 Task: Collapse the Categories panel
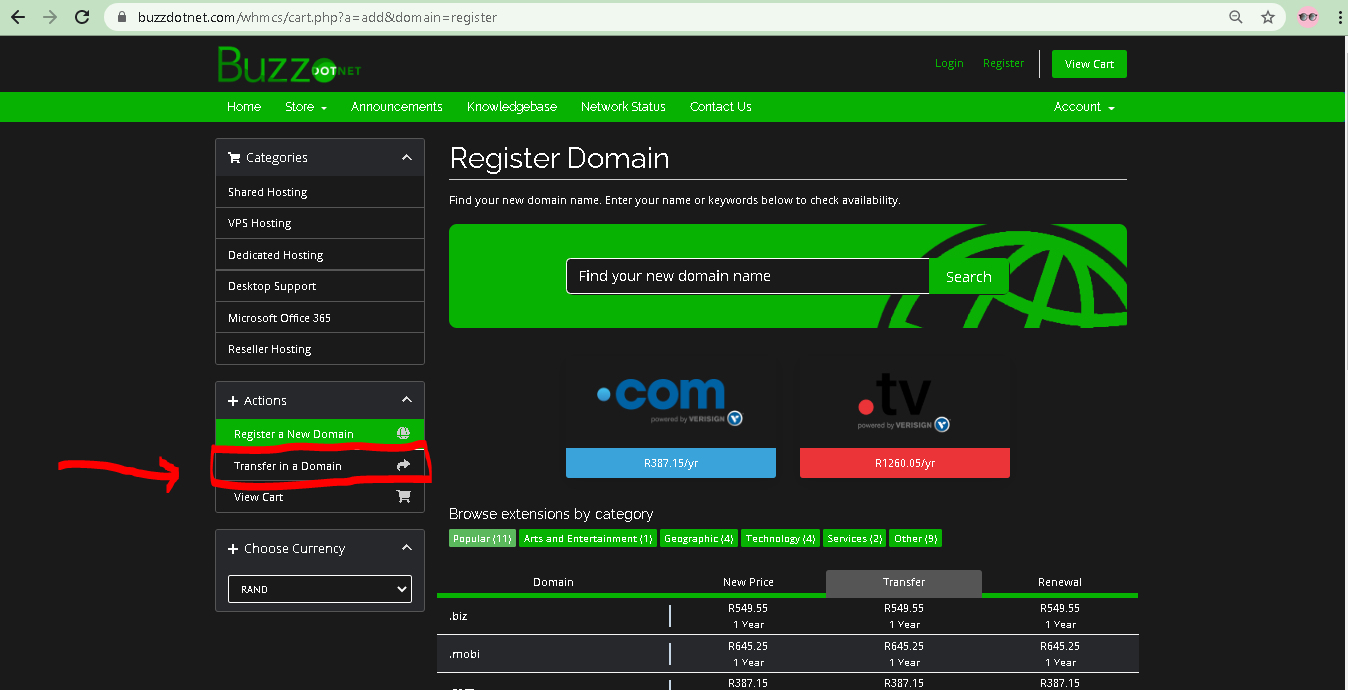point(406,158)
